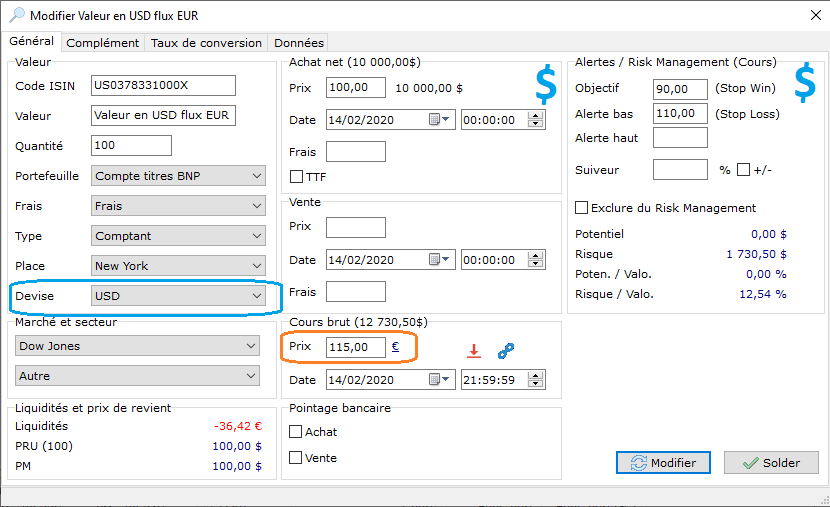Click the Alerte bas input field

pos(680,113)
